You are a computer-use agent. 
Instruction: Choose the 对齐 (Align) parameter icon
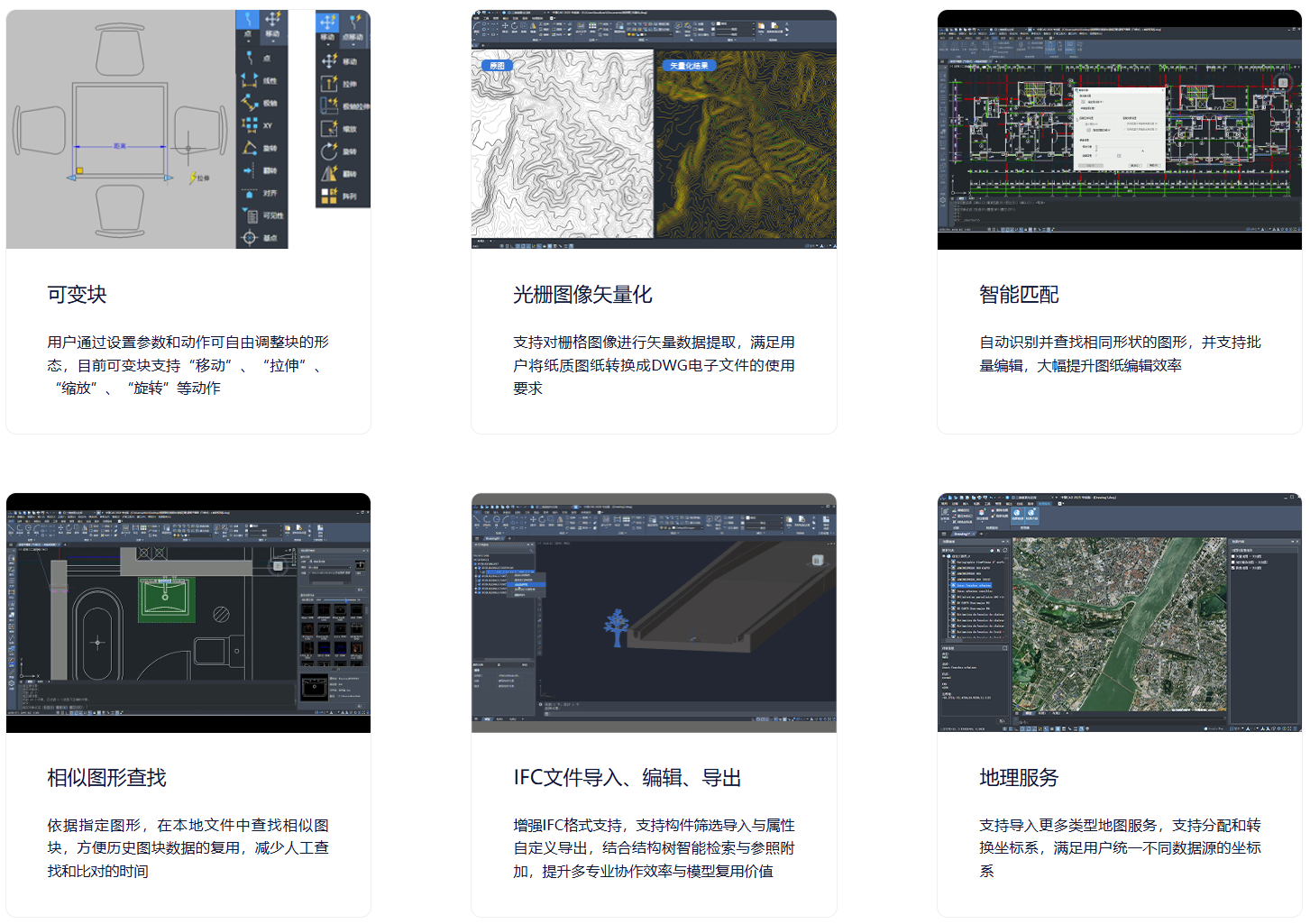(x=250, y=193)
